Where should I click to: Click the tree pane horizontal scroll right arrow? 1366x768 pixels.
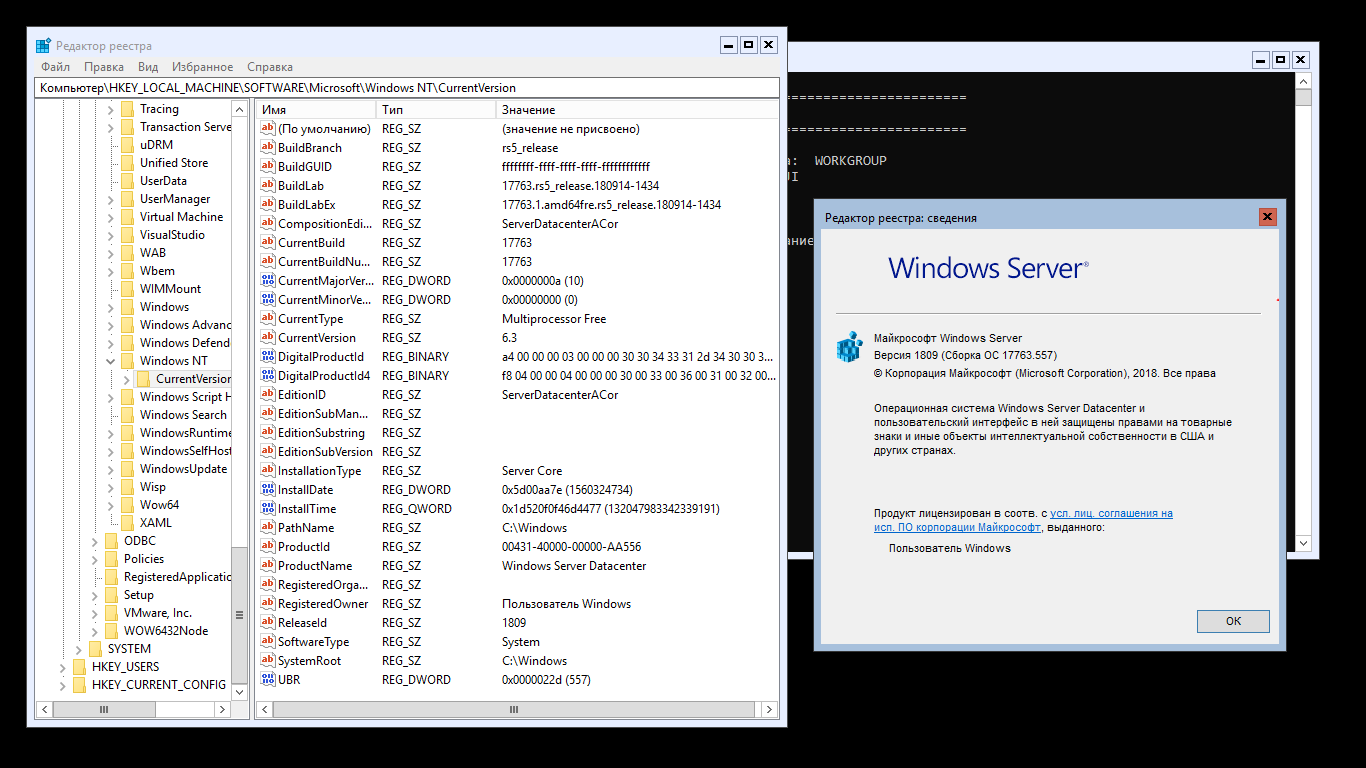point(223,709)
